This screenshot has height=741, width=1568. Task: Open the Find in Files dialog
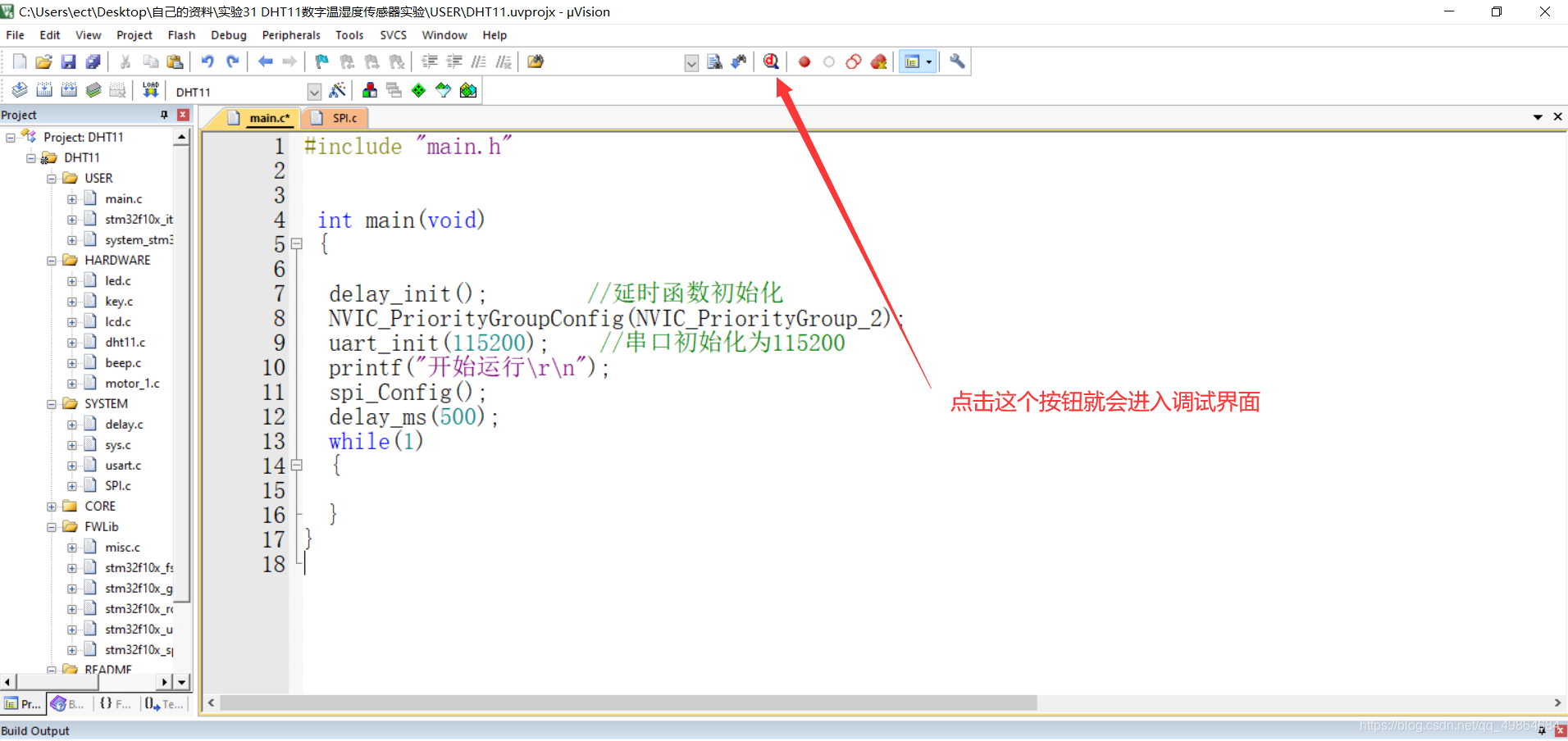coord(536,61)
